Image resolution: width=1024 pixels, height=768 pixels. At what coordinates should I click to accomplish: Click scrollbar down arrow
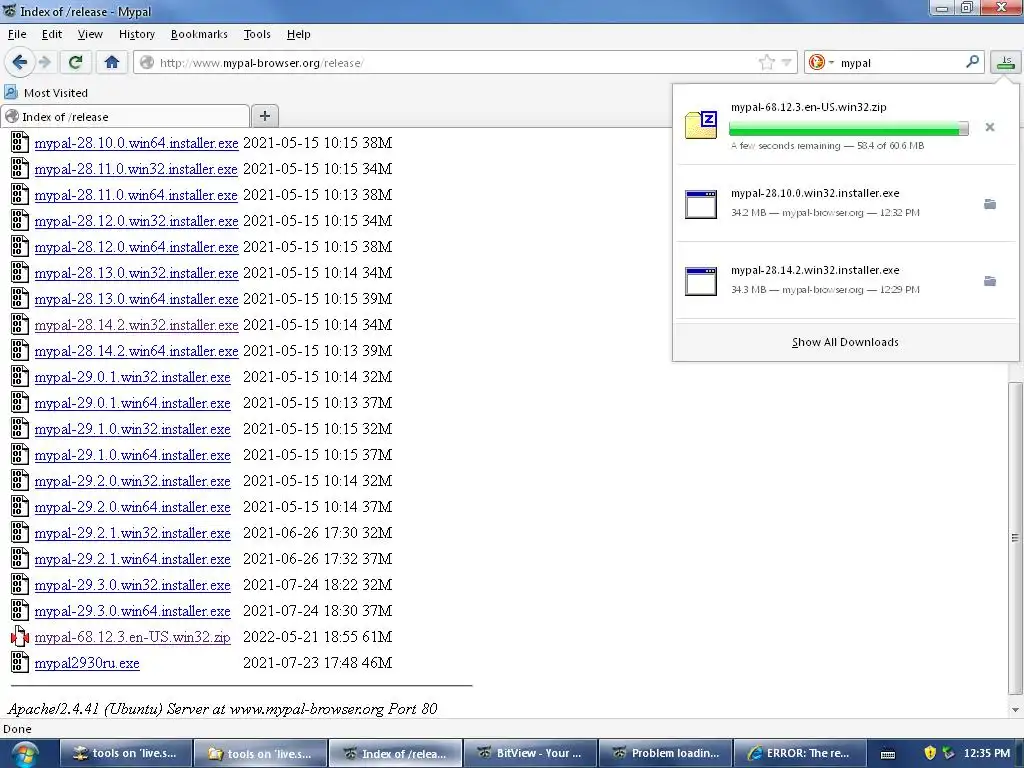(1015, 710)
